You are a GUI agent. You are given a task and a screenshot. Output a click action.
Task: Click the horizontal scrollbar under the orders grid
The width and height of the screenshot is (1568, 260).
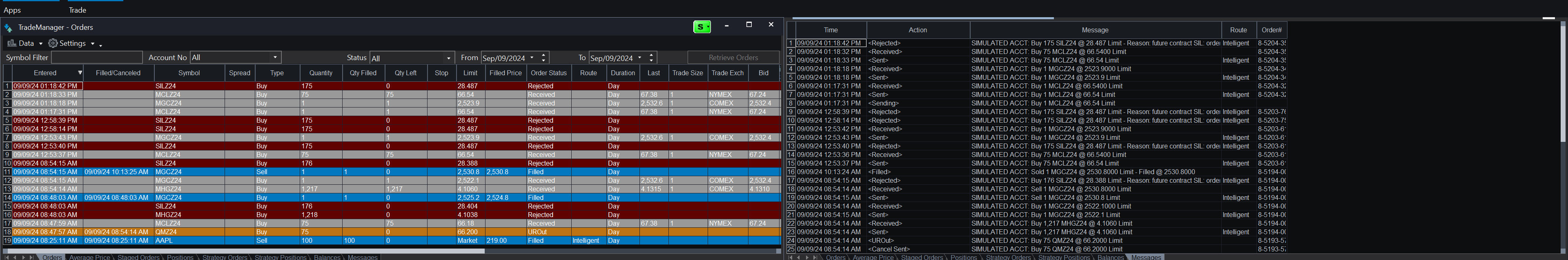(243, 250)
